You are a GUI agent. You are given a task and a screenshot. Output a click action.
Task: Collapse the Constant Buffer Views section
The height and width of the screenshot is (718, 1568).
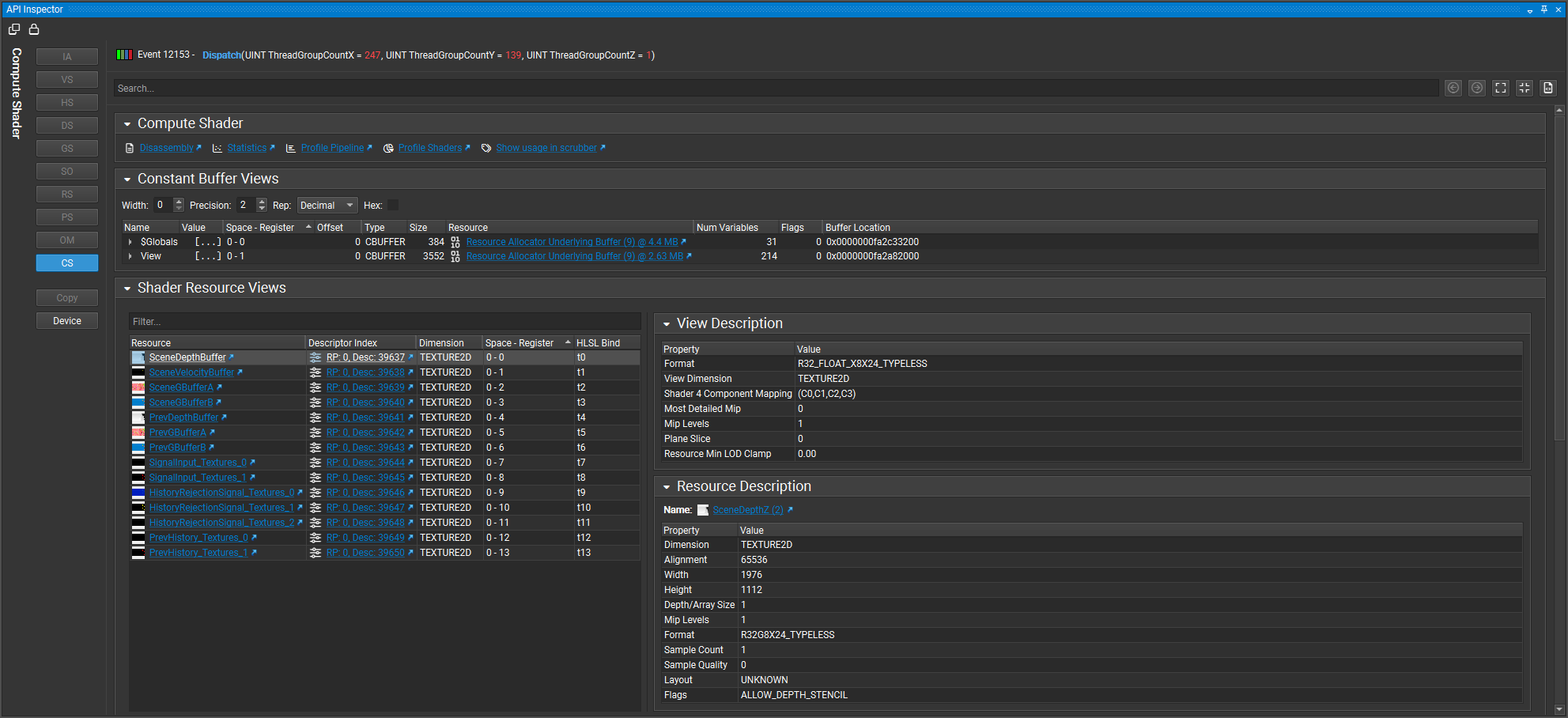(127, 179)
